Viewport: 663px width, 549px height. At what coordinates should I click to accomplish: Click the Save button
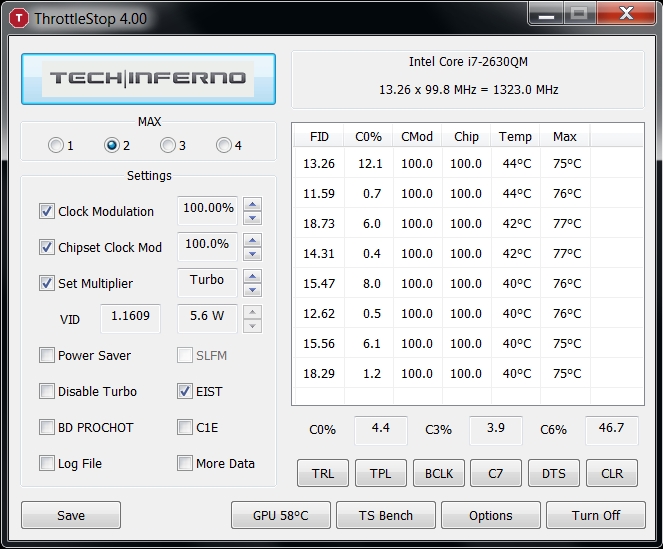coord(71,515)
